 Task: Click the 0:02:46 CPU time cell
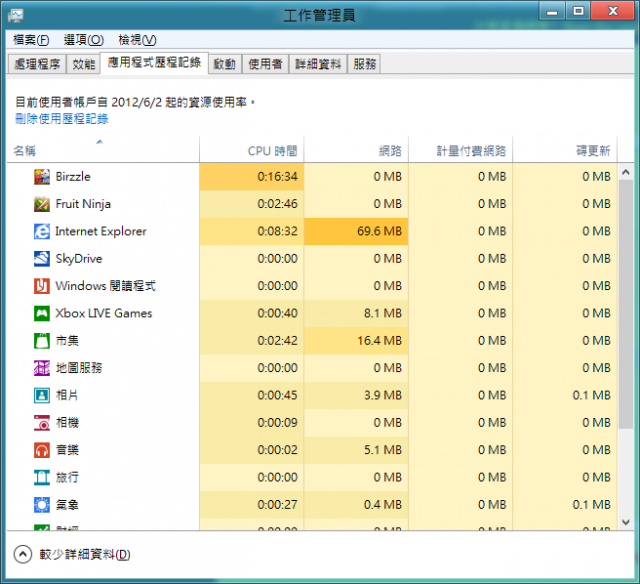tap(251, 204)
